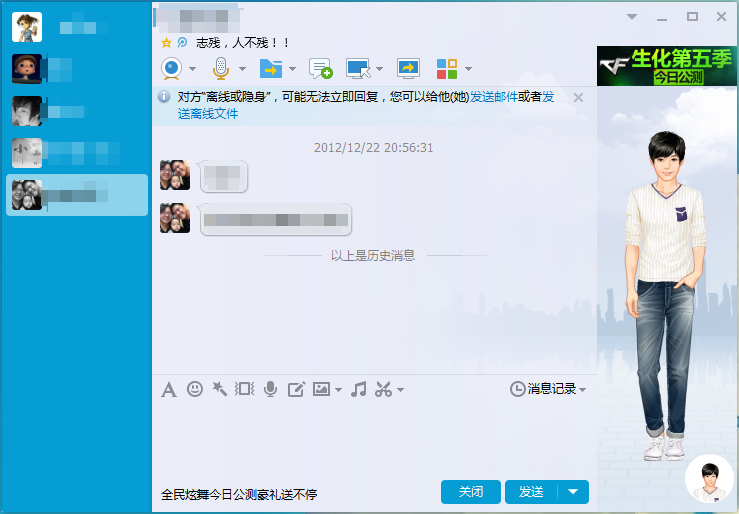Click the timestamp 2012/12/22 20:56:31
This screenshot has width=739, height=514.
tap(374, 147)
